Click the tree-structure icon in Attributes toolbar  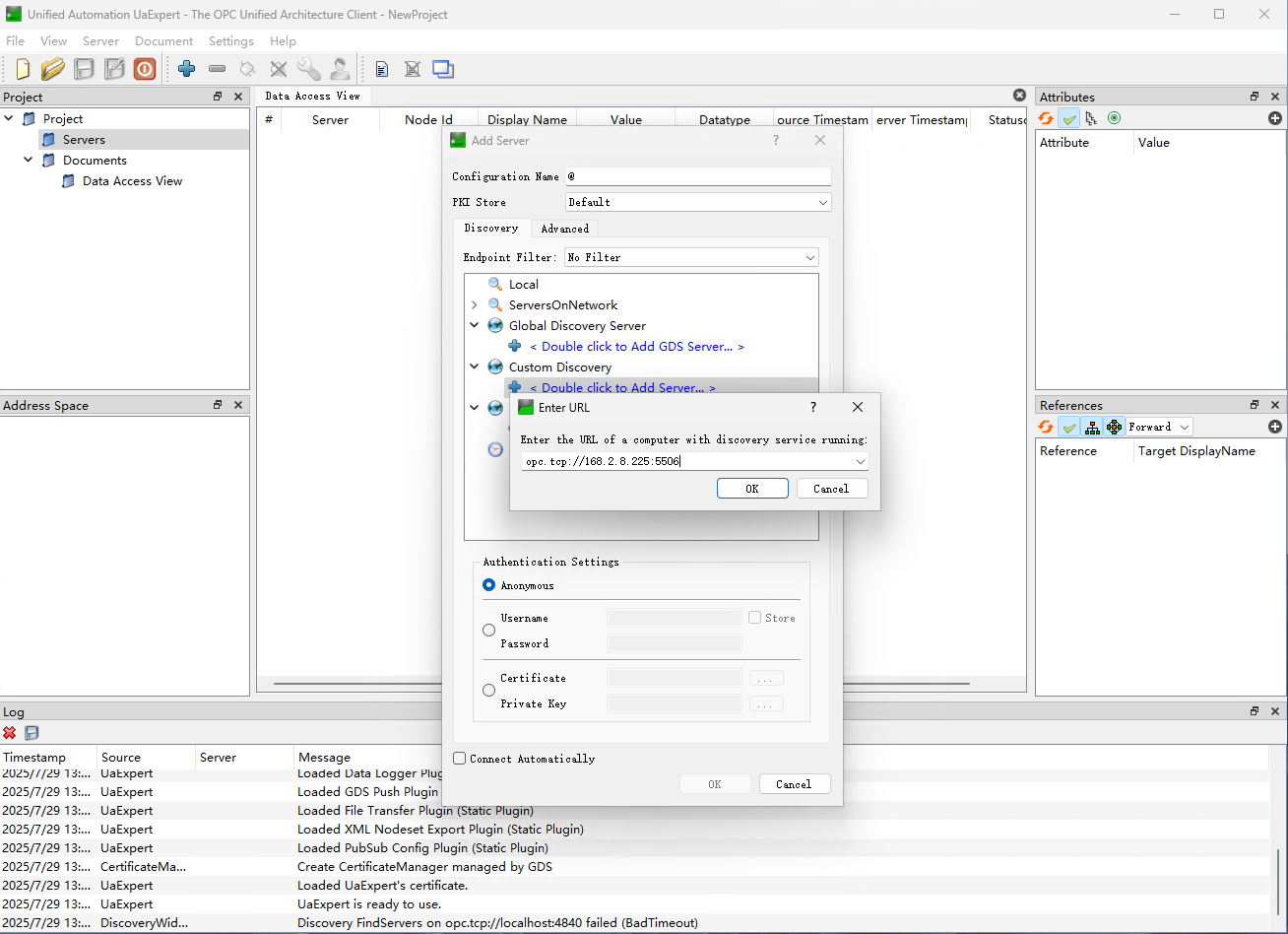(x=1092, y=118)
